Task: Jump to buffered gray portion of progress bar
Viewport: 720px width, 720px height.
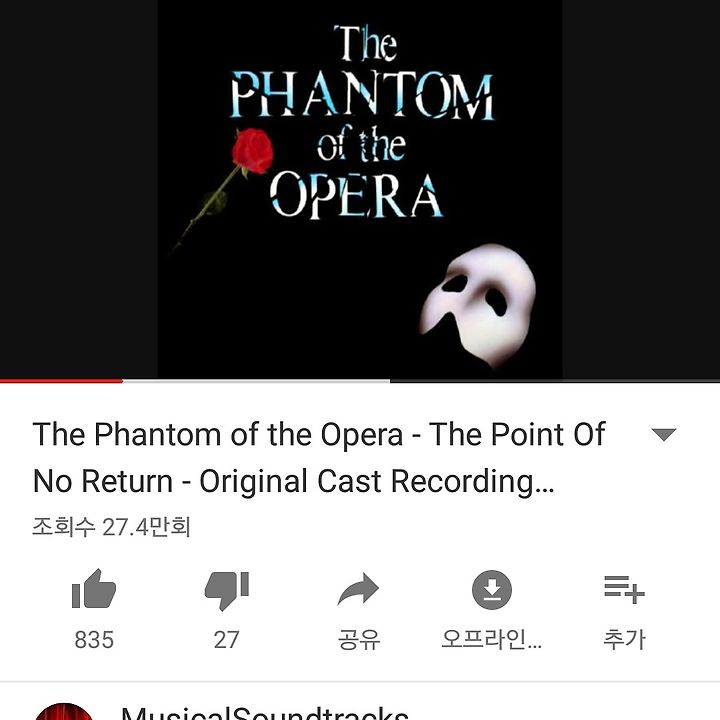Action: click(x=256, y=381)
